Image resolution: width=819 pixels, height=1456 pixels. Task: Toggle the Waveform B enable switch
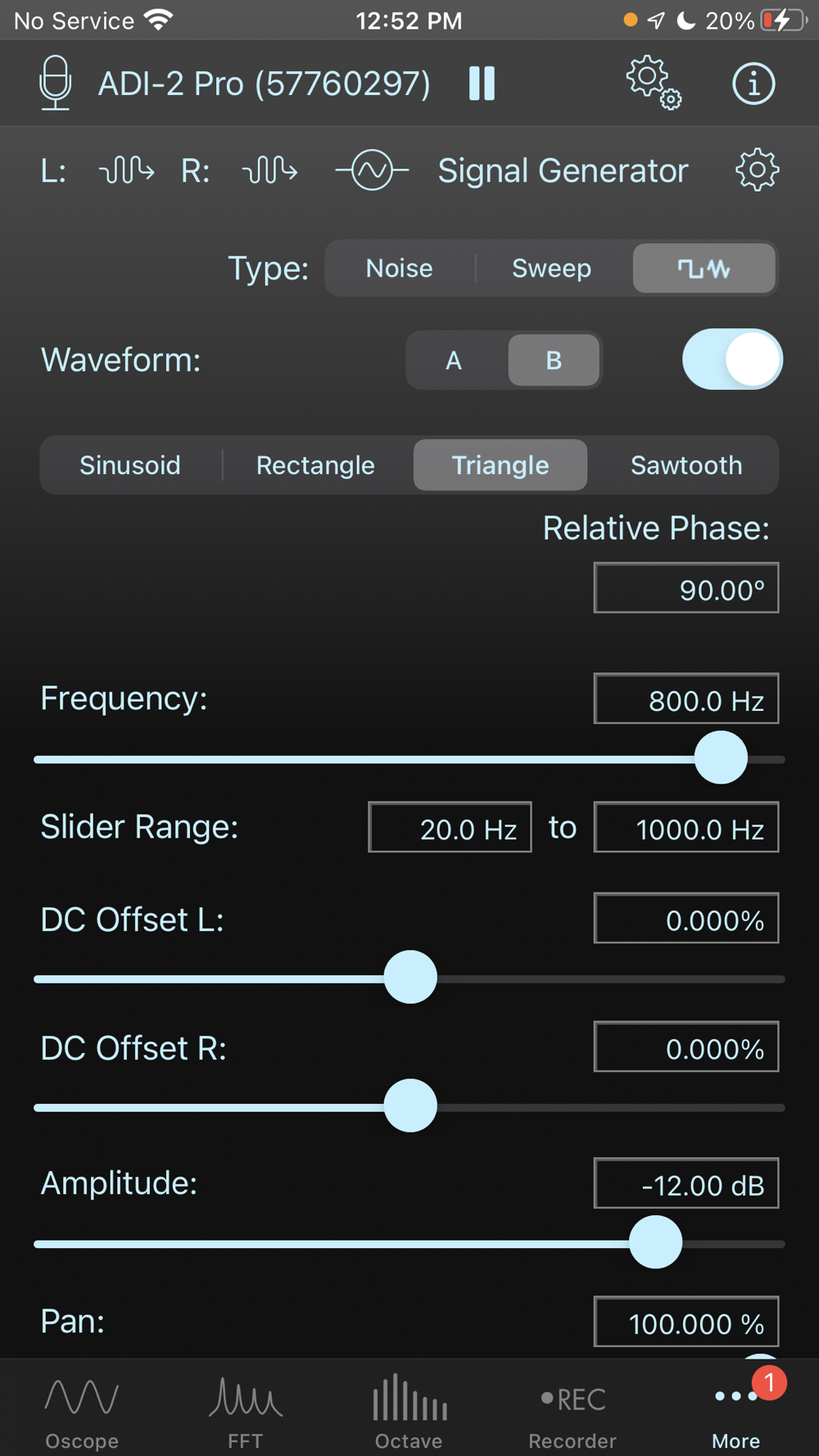click(732, 359)
